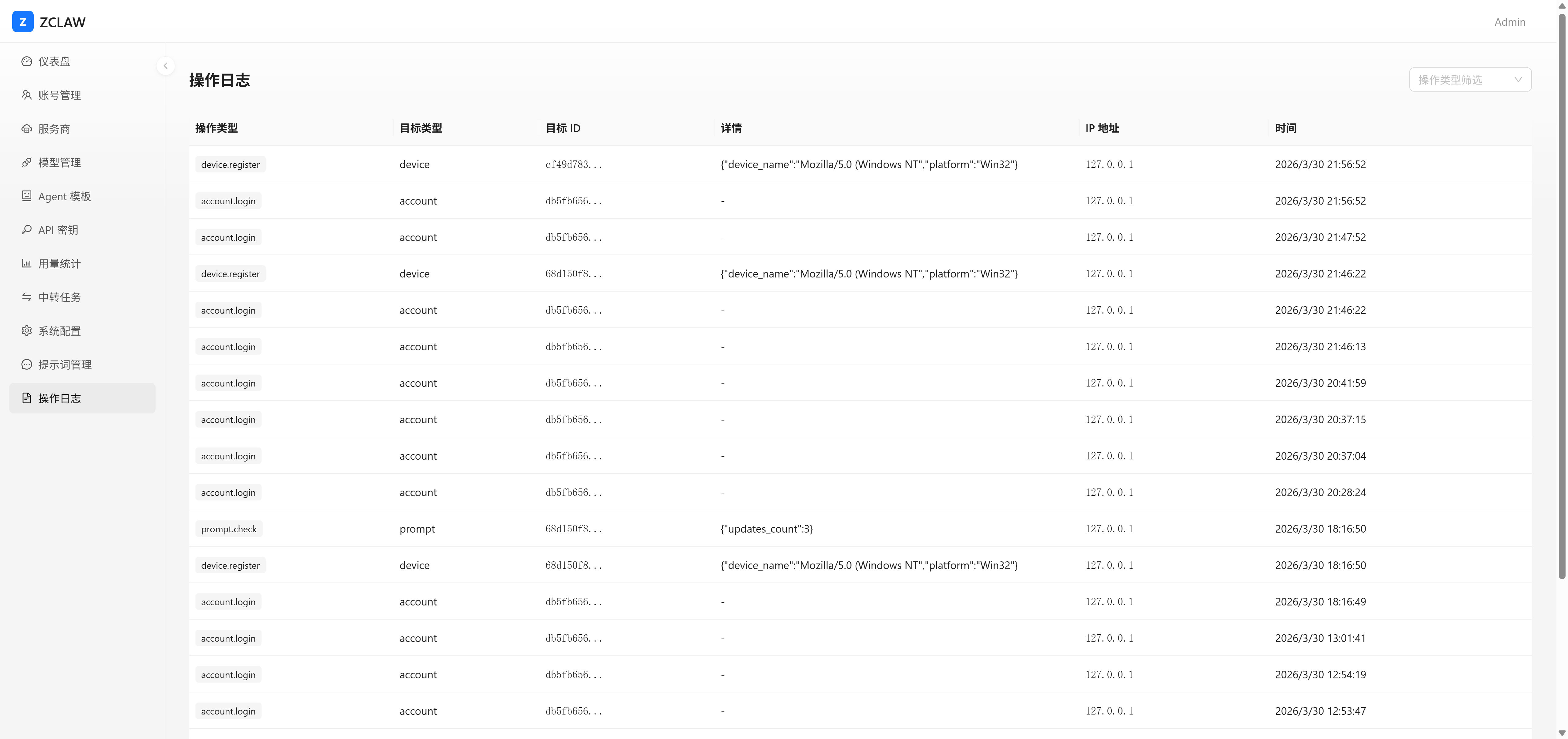Click the prompt management chat bubble icon
The image size is (1568, 739).
click(26, 365)
